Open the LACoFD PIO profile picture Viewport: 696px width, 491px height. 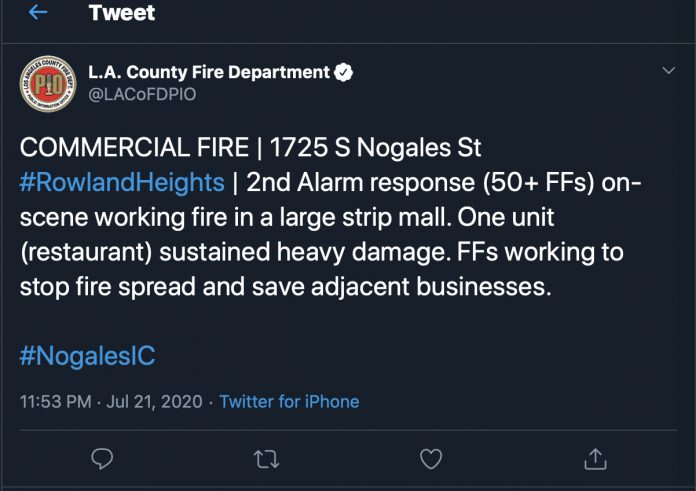click(48, 84)
